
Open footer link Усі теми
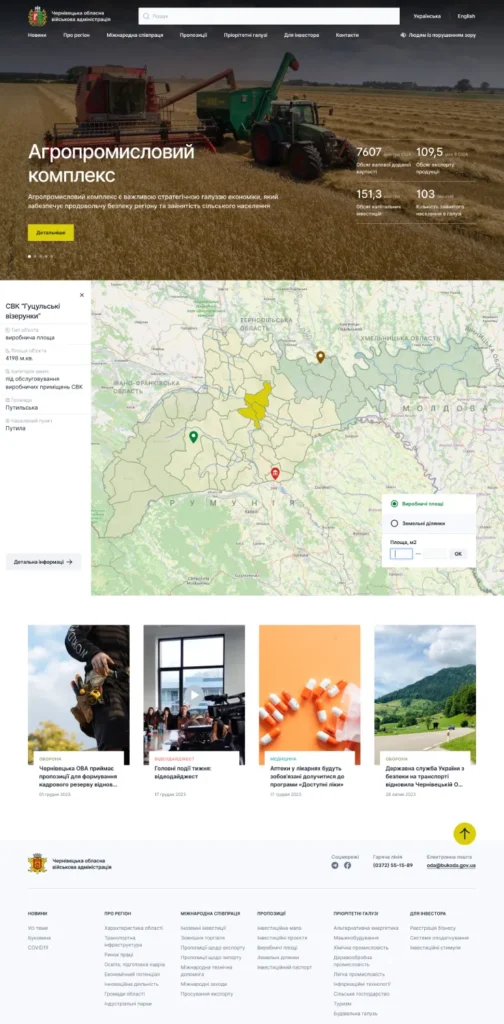[38, 928]
